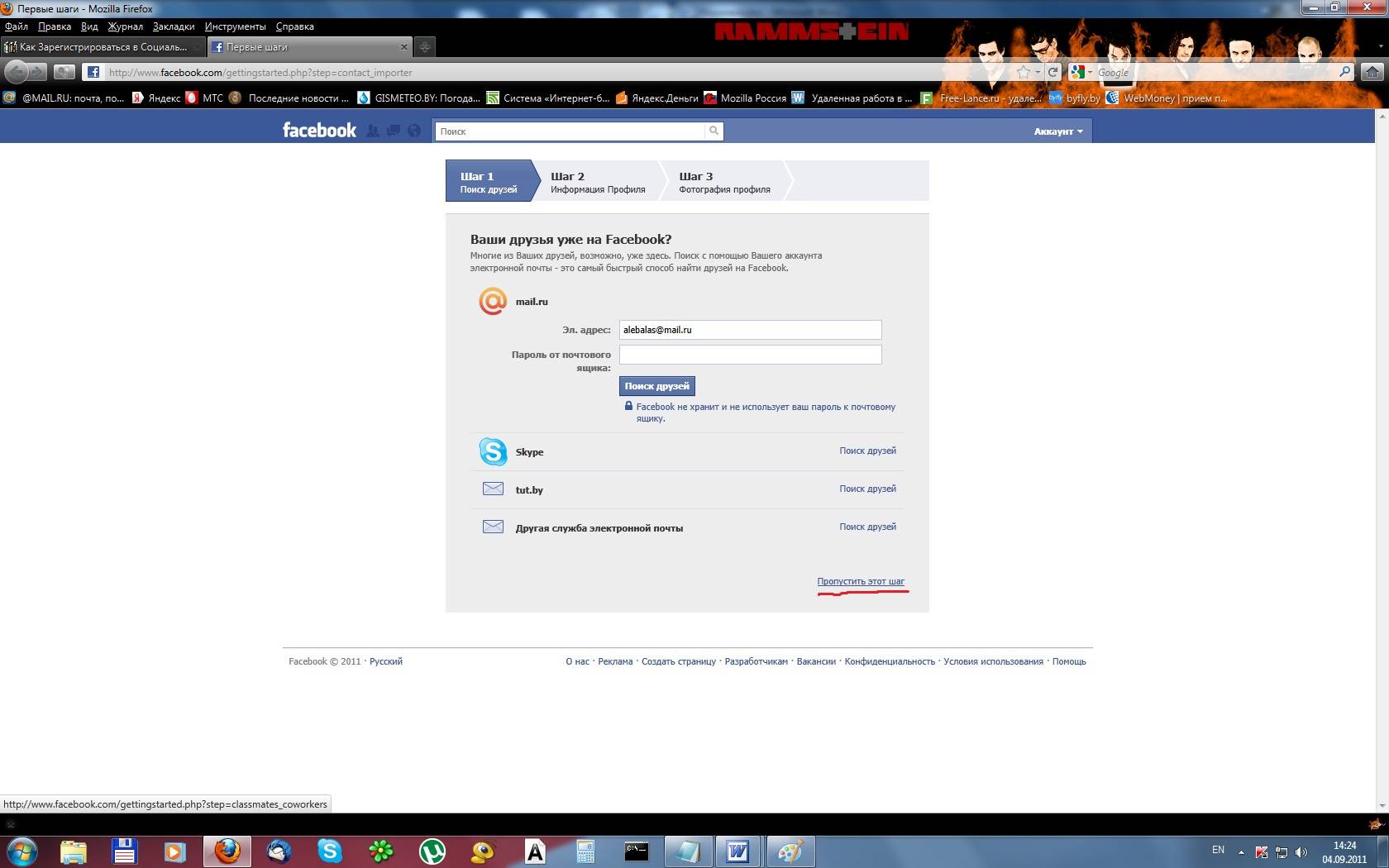Open a new tab with the plus button
The image size is (1389, 868).
(x=424, y=47)
